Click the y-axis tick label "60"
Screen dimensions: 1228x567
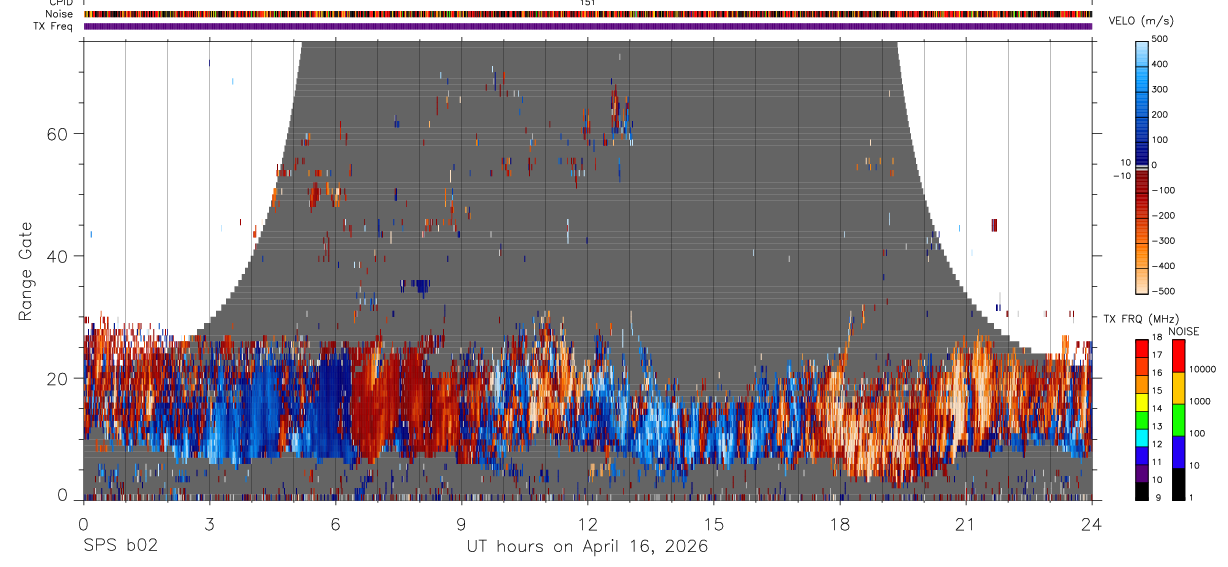(58, 134)
